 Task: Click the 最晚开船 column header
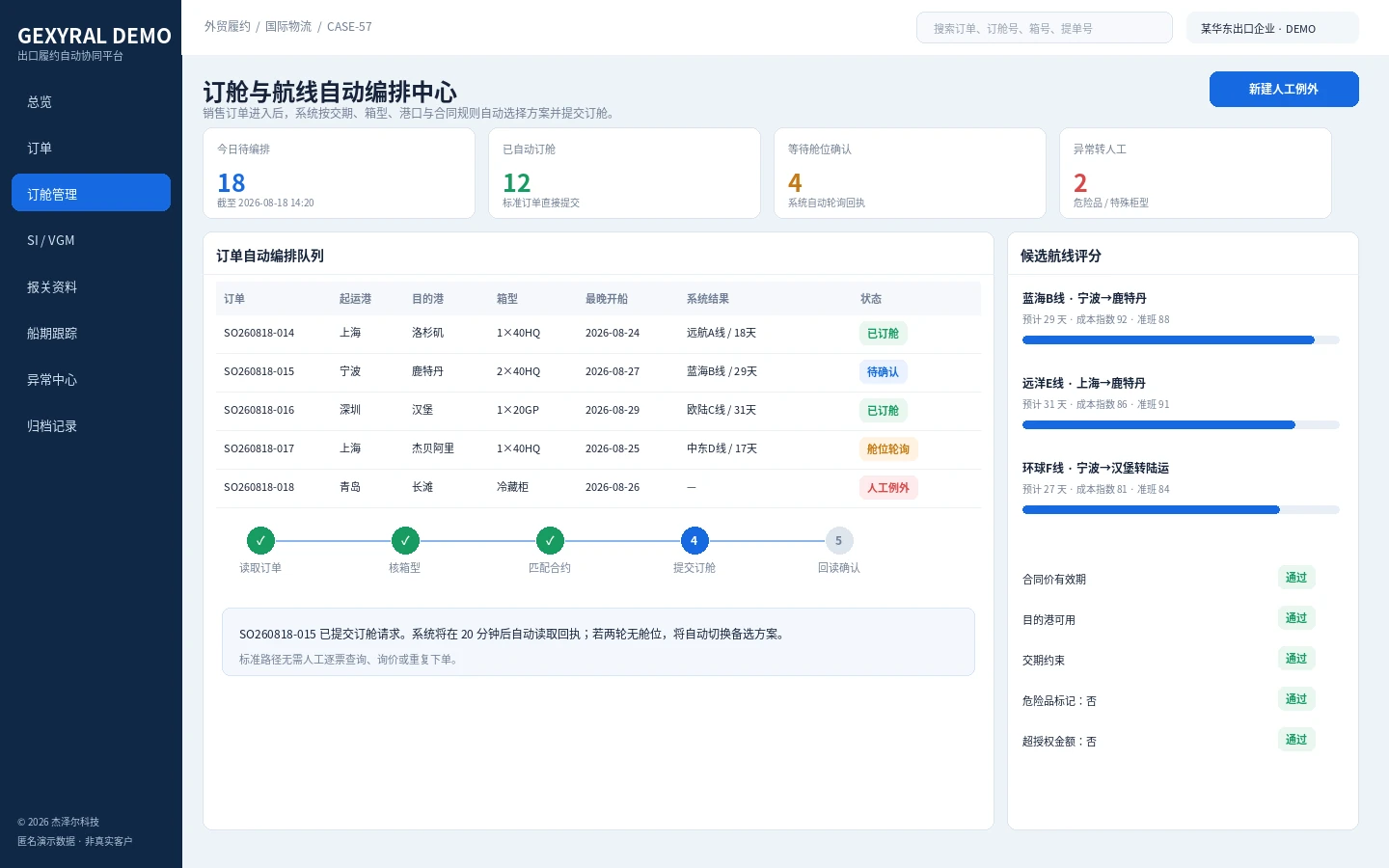point(607,299)
